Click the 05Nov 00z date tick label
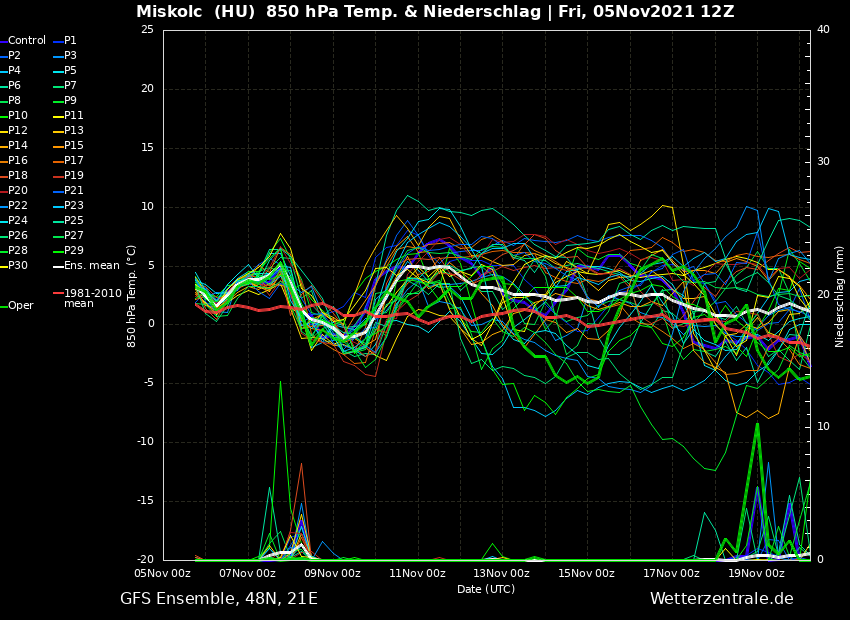The image size is (850, 620). coord(163,574)
